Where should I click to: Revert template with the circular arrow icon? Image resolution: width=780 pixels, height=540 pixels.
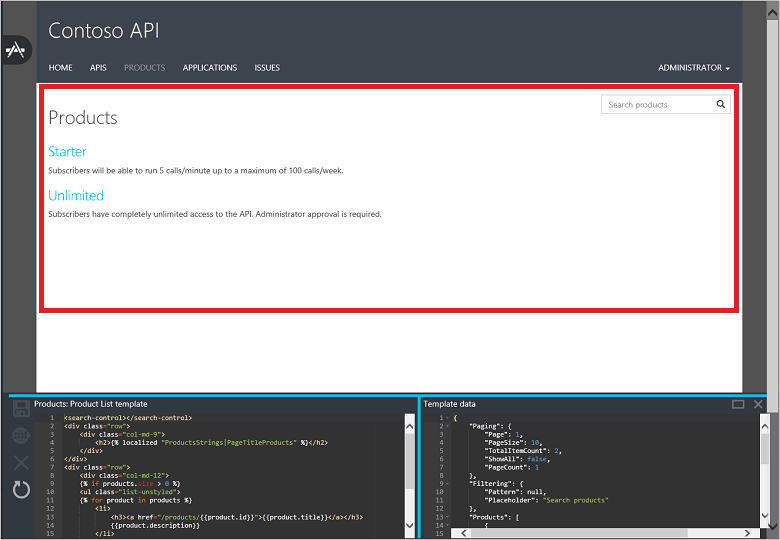pos(21,490)
